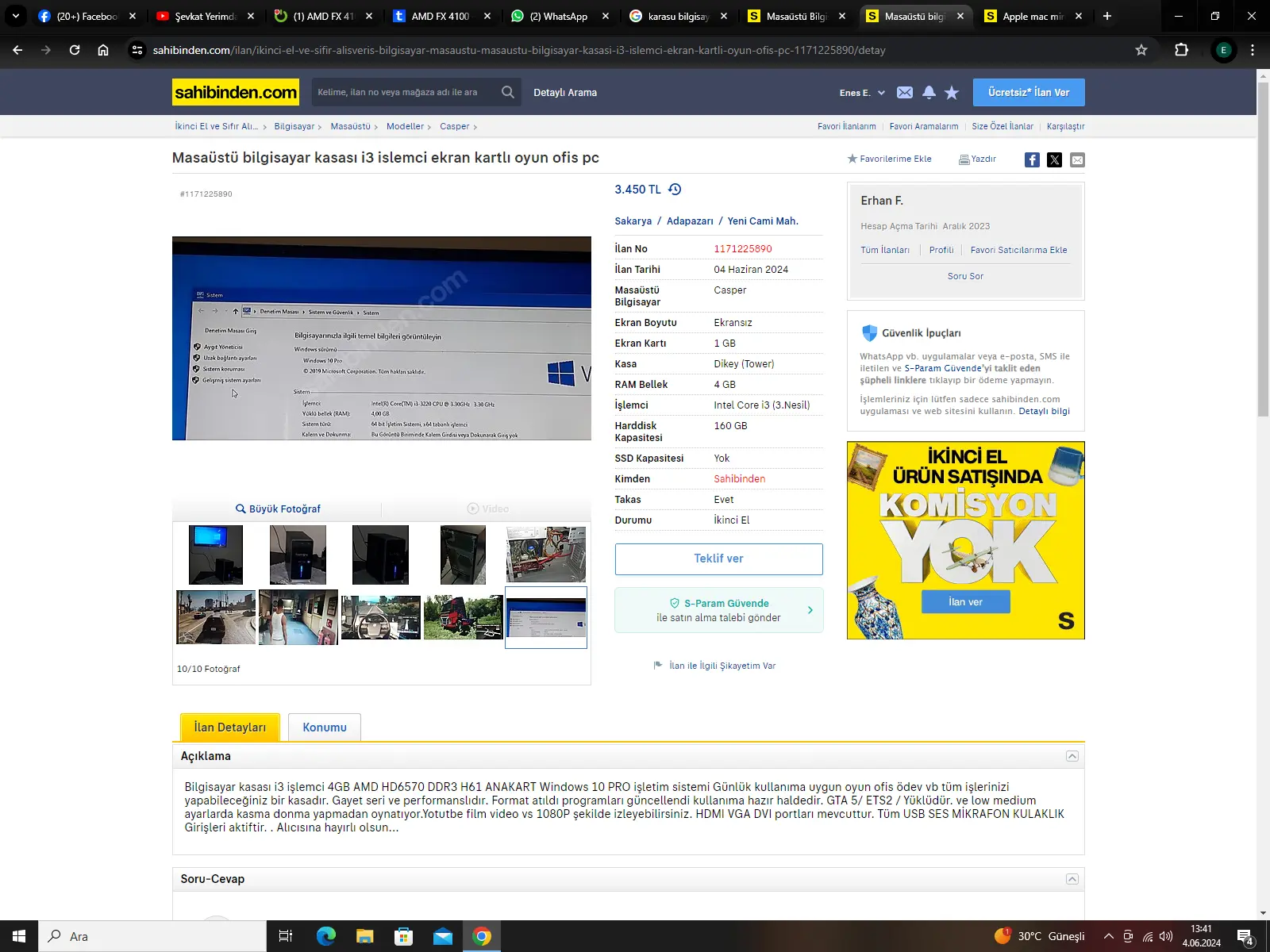The width and height of the screenshot is (1270, 952).
Task: Open the tab search dropdown arrow
Action: pos(15,16)
